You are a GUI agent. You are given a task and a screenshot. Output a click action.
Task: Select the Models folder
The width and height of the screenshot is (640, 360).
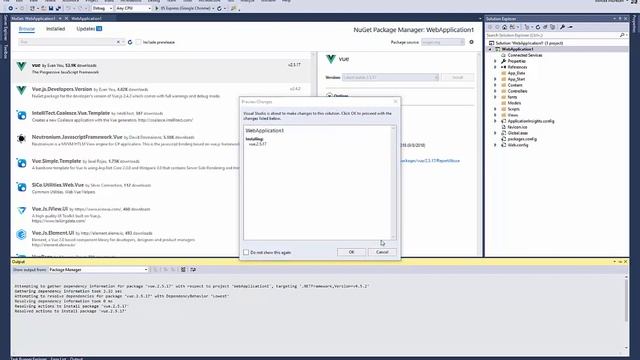[x=514, y=103]
